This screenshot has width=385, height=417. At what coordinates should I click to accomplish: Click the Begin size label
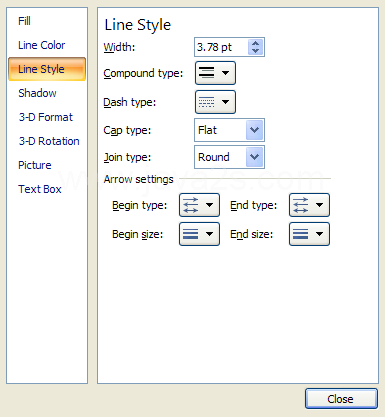137,234
